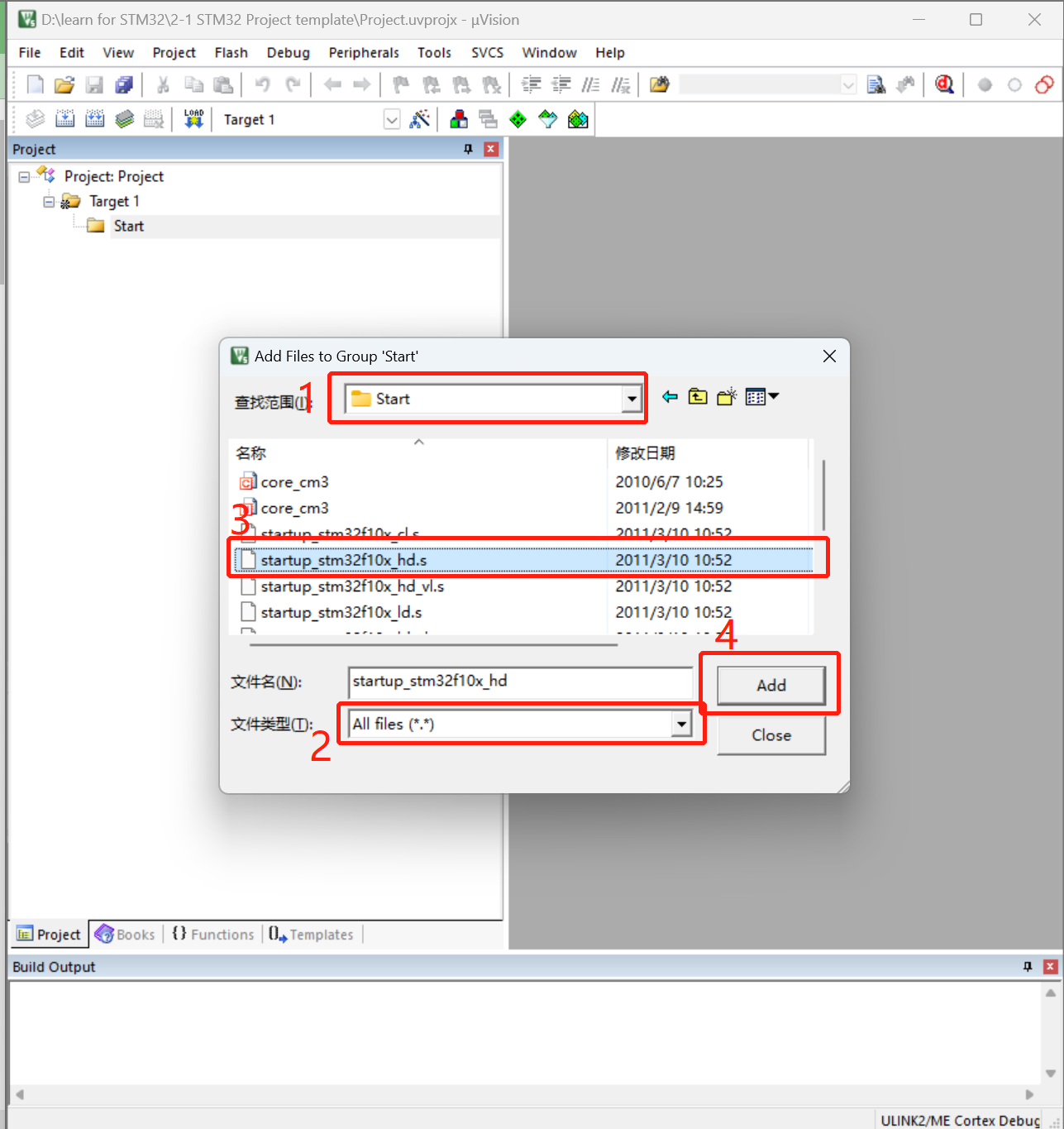Click the Build target toolbar icon
The image size is (1064, 1129).
tap(64, 119)
